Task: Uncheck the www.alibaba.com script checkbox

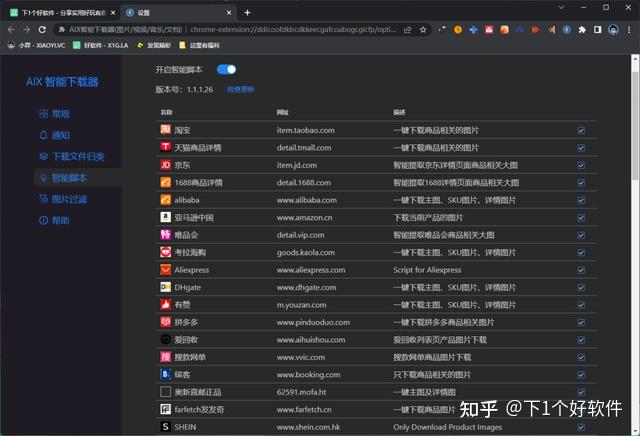Action: pos(581,200)
